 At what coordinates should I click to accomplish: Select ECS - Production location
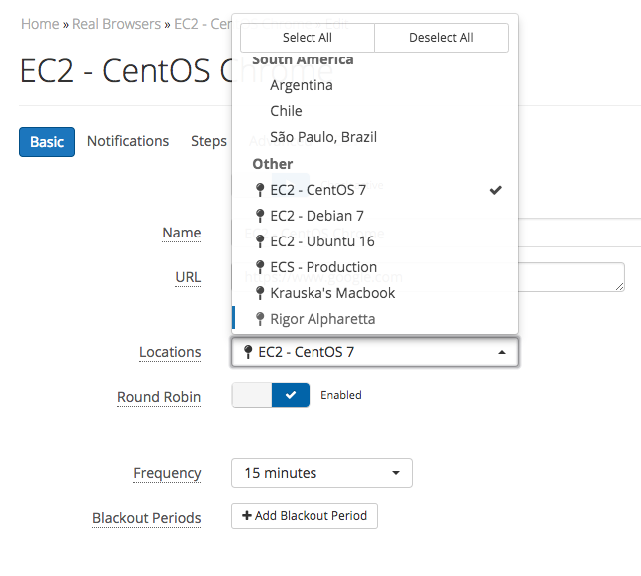pos(374,267)
